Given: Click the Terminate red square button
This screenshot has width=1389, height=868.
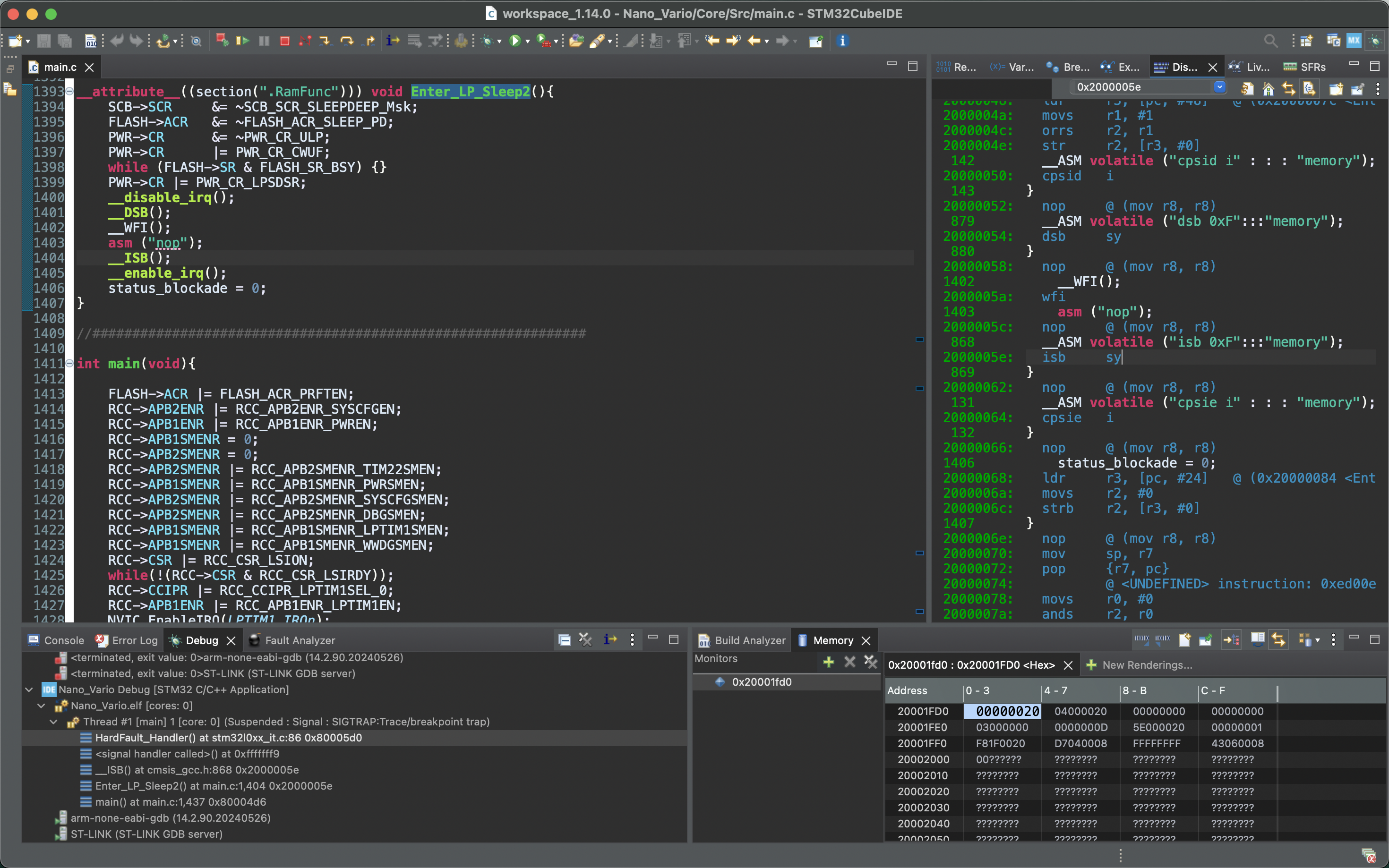Looking at the screenshot, I should click(x=284, y=41).
